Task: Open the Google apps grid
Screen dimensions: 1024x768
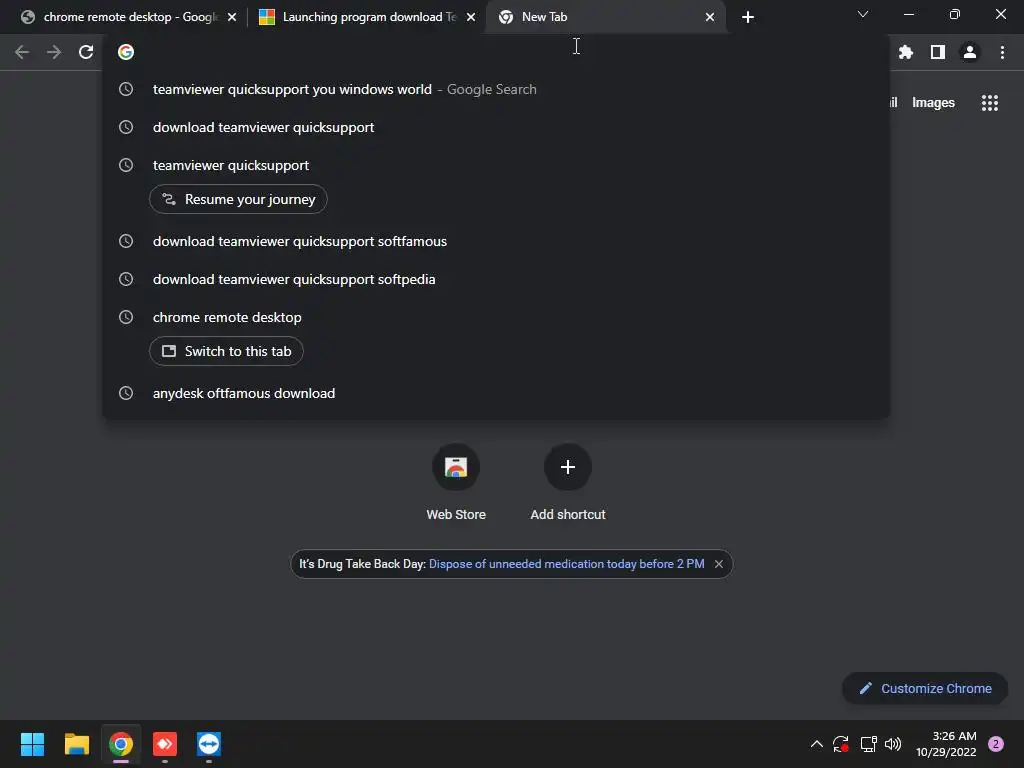Action: (x=989, y=103)
